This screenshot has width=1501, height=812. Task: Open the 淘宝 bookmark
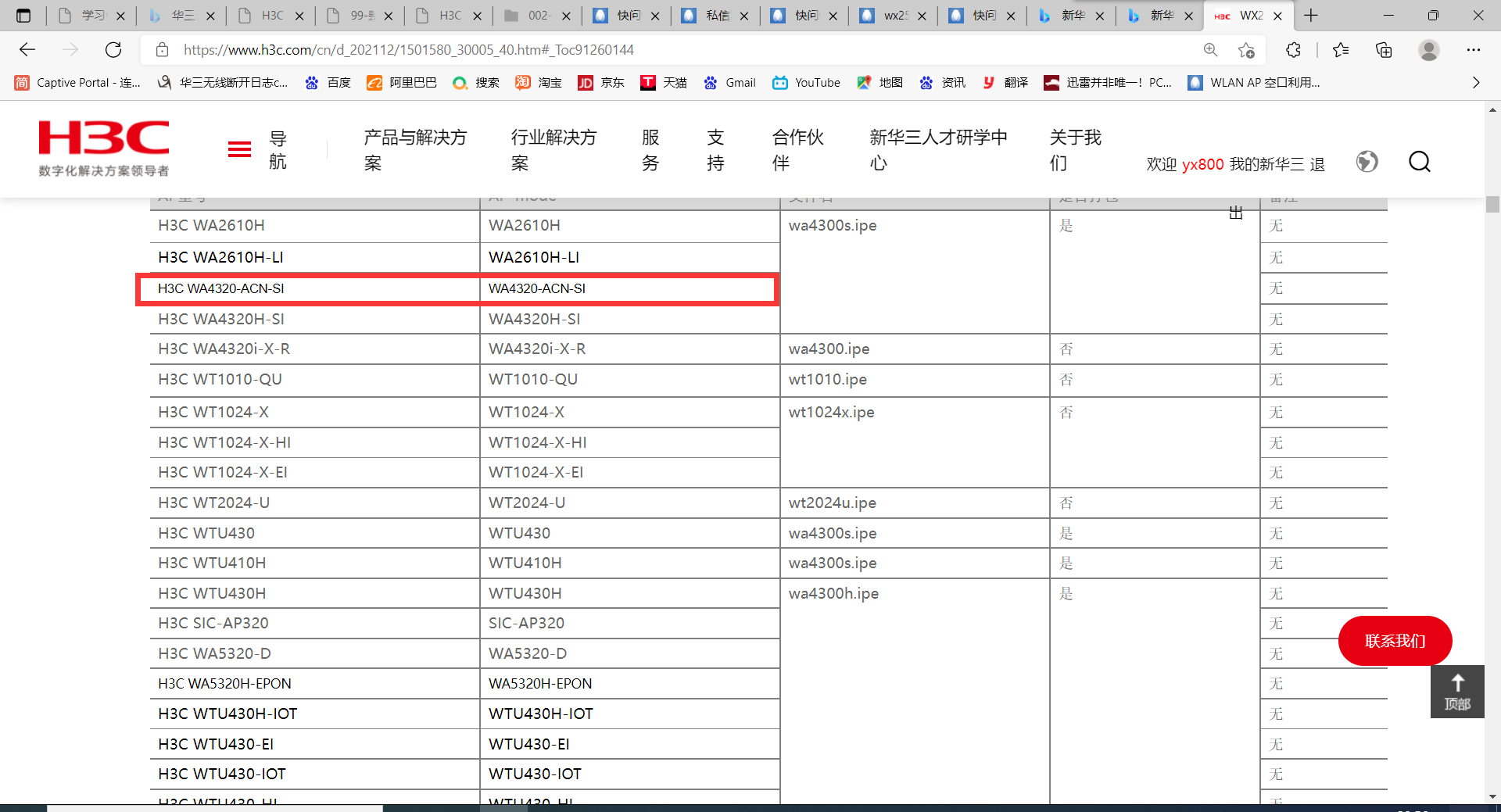click(539, 83)
